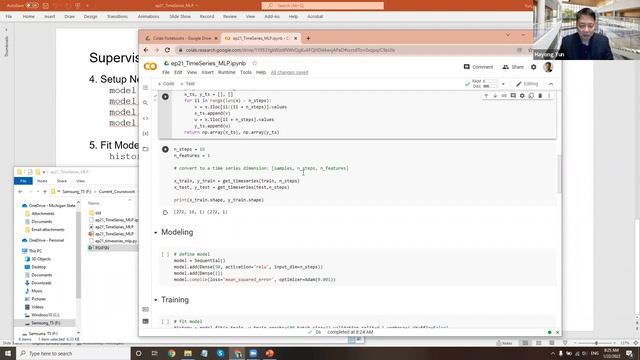Open Chrome from the taskbar
The width and height of the screenshot is (640, 360).
pos(171,353)
